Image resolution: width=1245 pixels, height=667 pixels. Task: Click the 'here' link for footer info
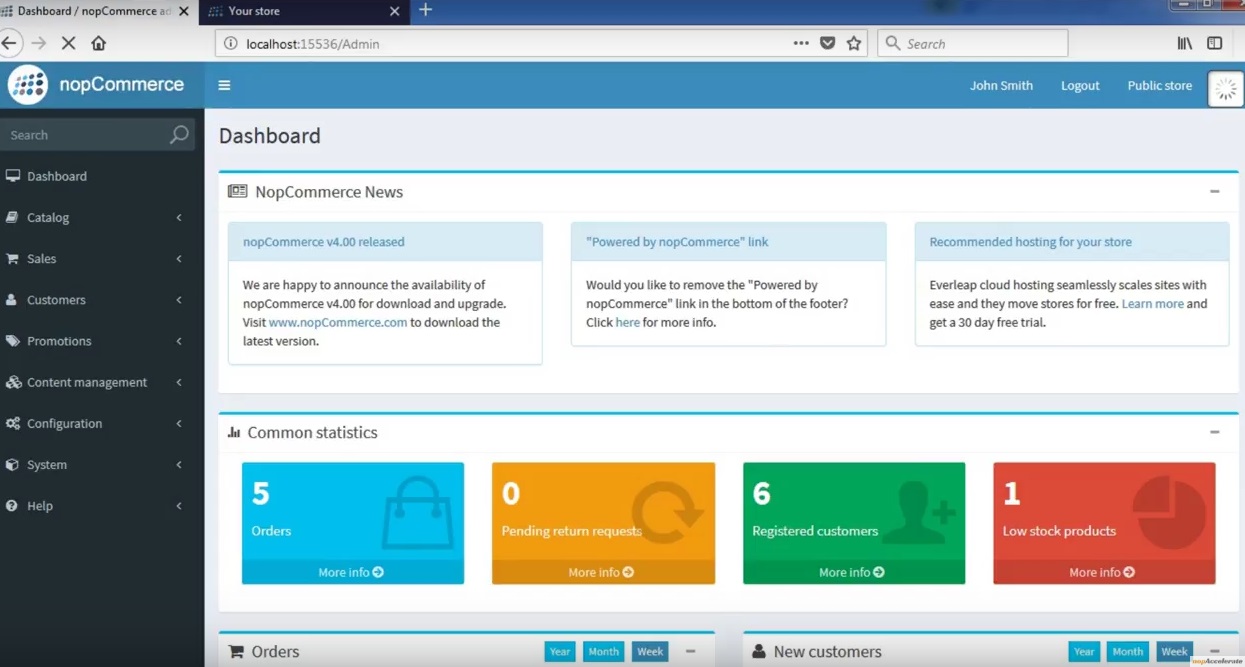pos(627,322)
